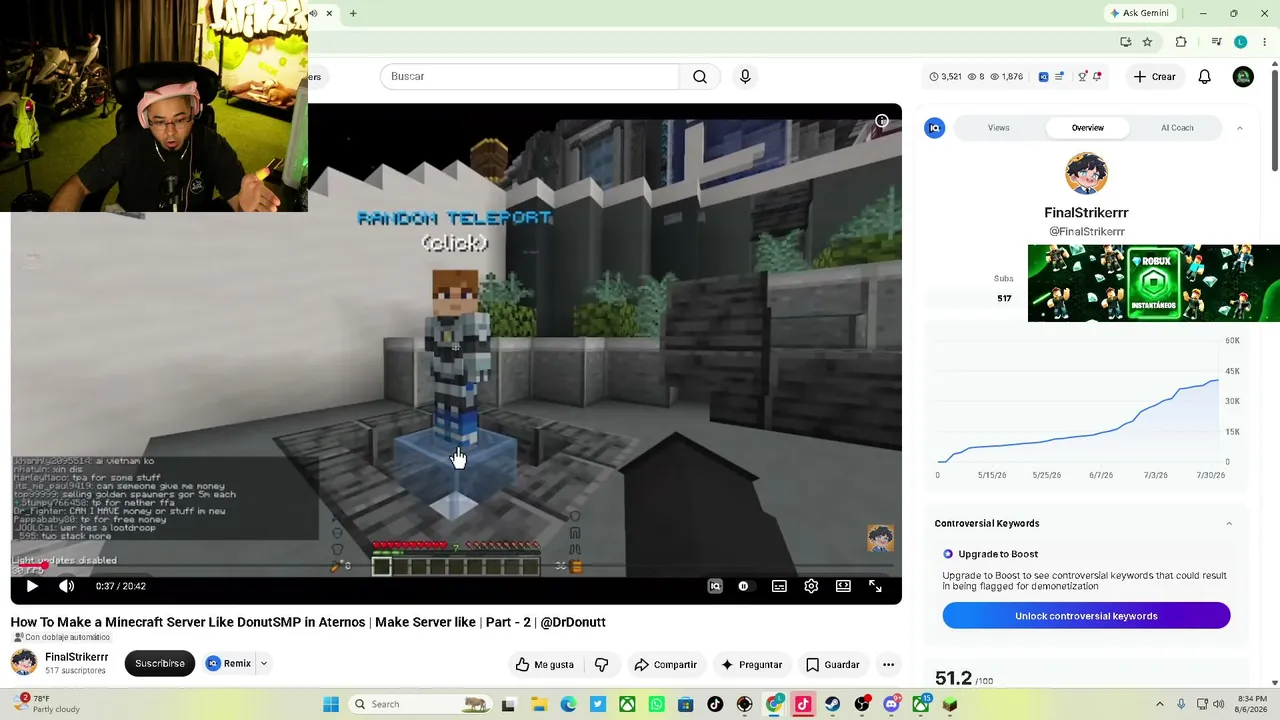Click the "Con doblaje automático" label
This screenshot has height=720, width=1280.
pos(61,638)
